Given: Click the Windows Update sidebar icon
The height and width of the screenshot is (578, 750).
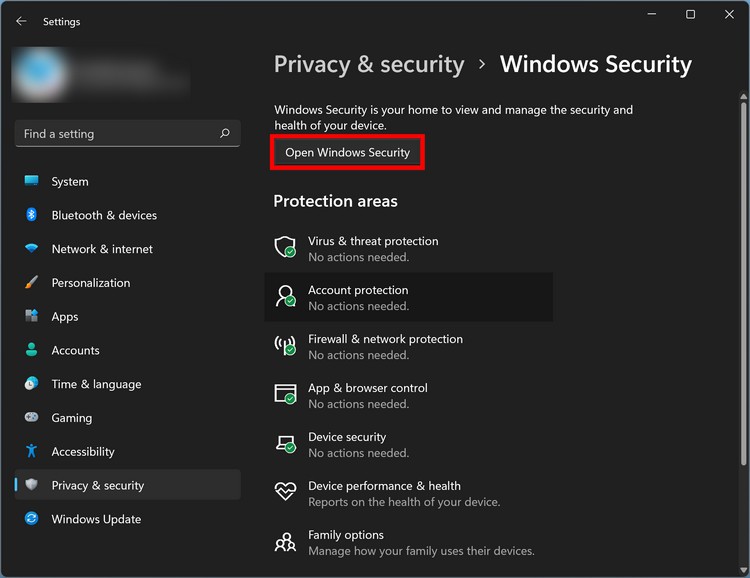Looking at the screenshot, I should click(32, 519).
